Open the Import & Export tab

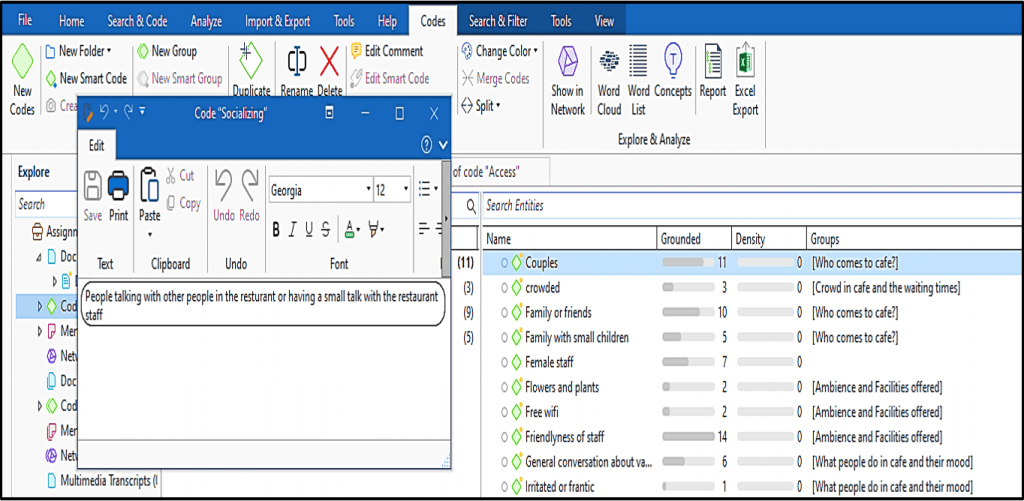[x=276, y=21]
